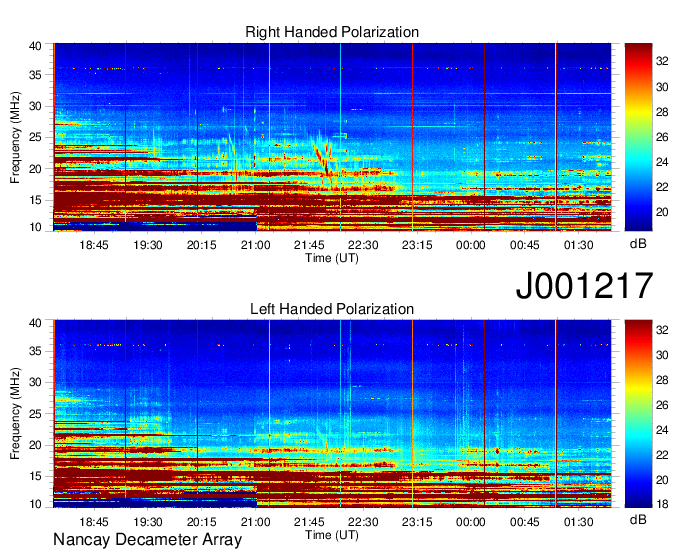Click the 00:00 time tick of Right Handed plot
The height and width of the screenshot is (552, 680).
point(471,245)
